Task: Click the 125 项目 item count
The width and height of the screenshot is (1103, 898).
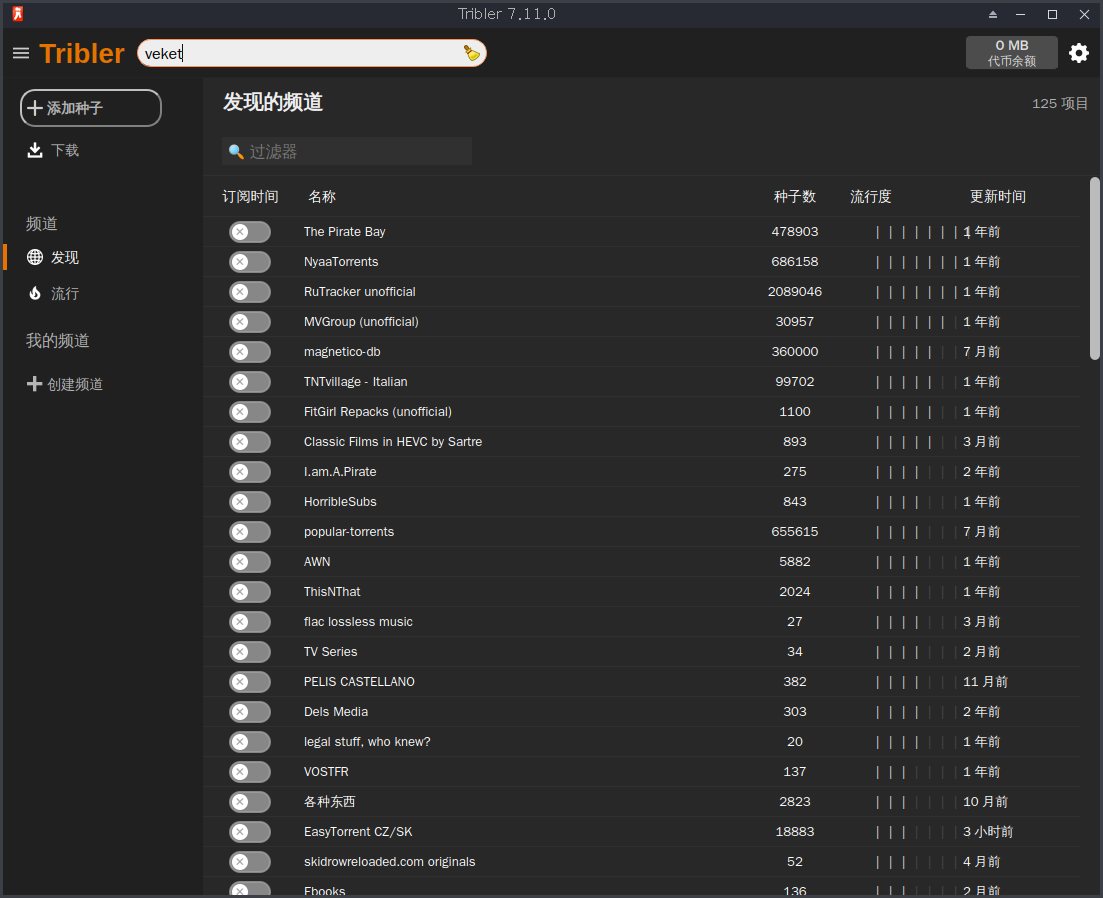Action: click(1059, 103)
